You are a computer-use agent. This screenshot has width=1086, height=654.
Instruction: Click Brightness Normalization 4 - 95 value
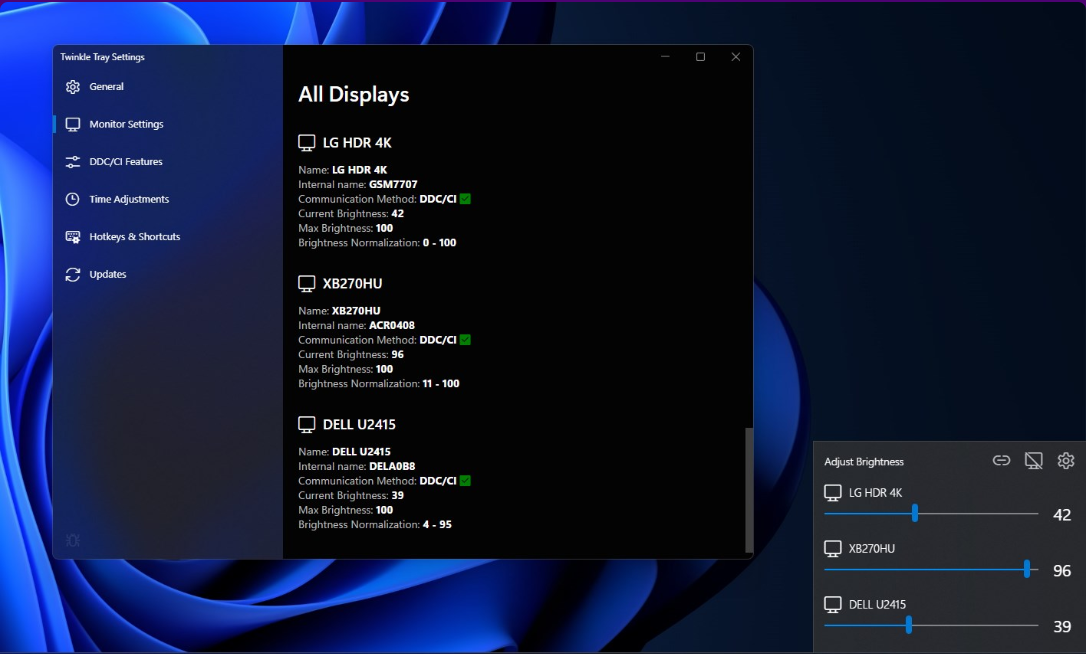coord(437,524)
